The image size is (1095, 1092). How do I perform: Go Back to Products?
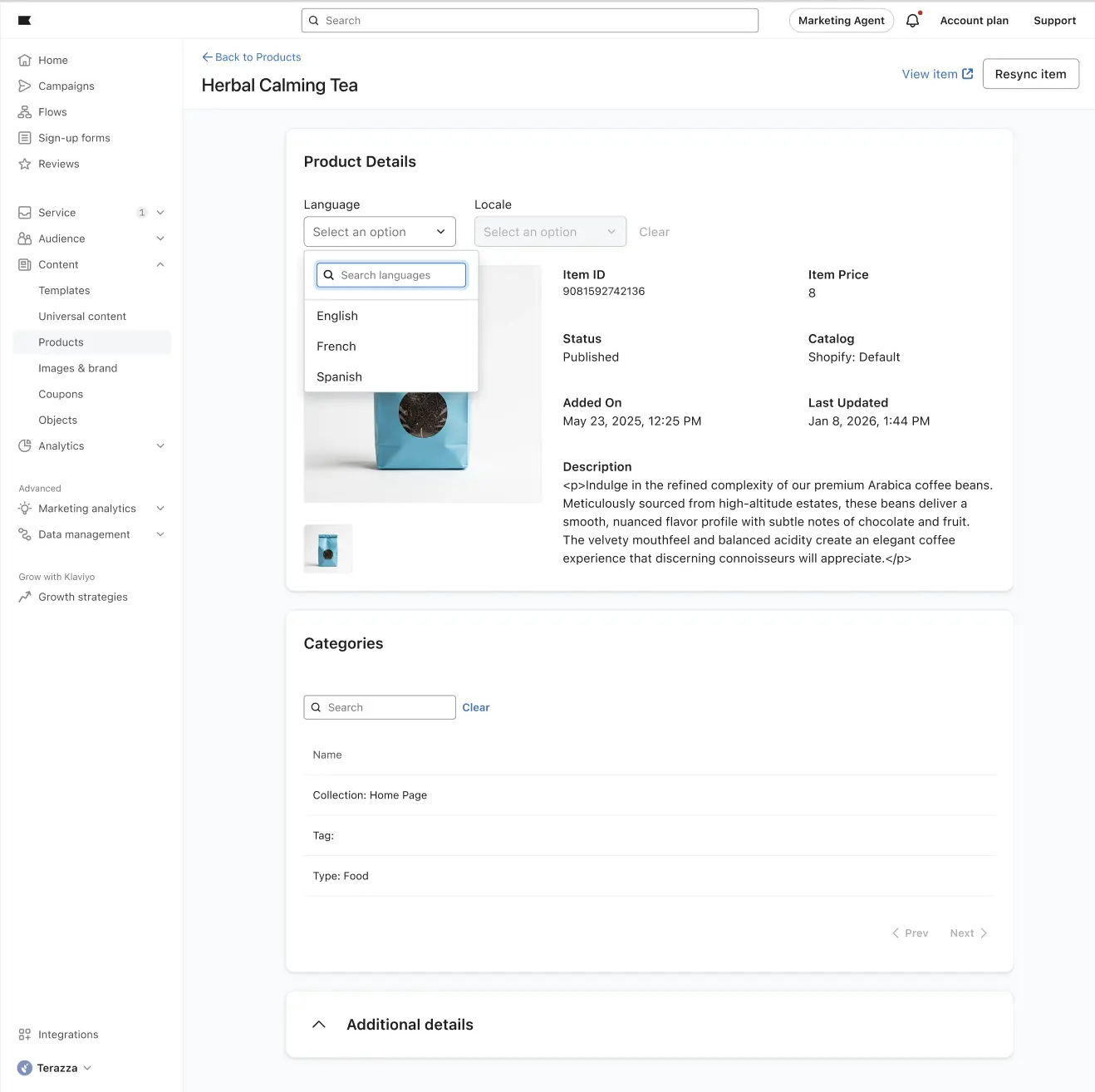pos(252,57)
